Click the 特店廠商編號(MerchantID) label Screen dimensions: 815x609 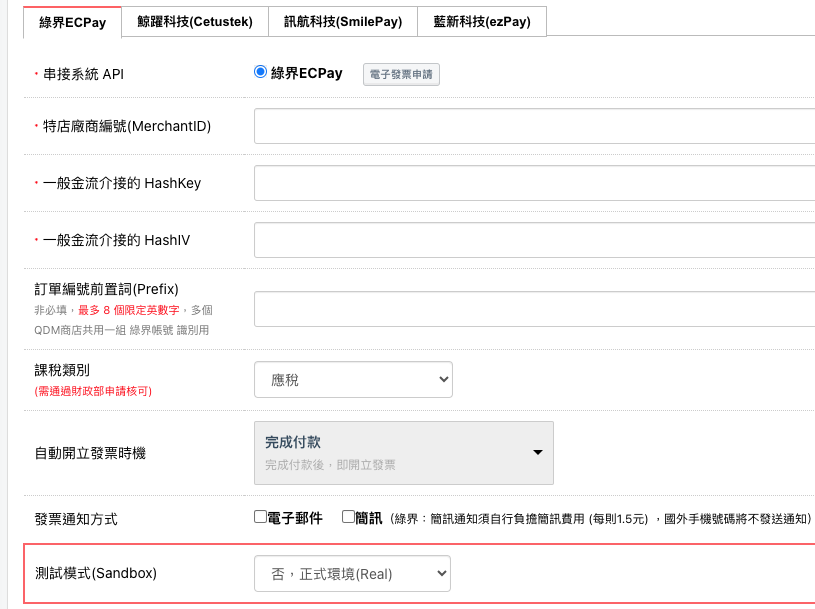[x=127, y=126]
